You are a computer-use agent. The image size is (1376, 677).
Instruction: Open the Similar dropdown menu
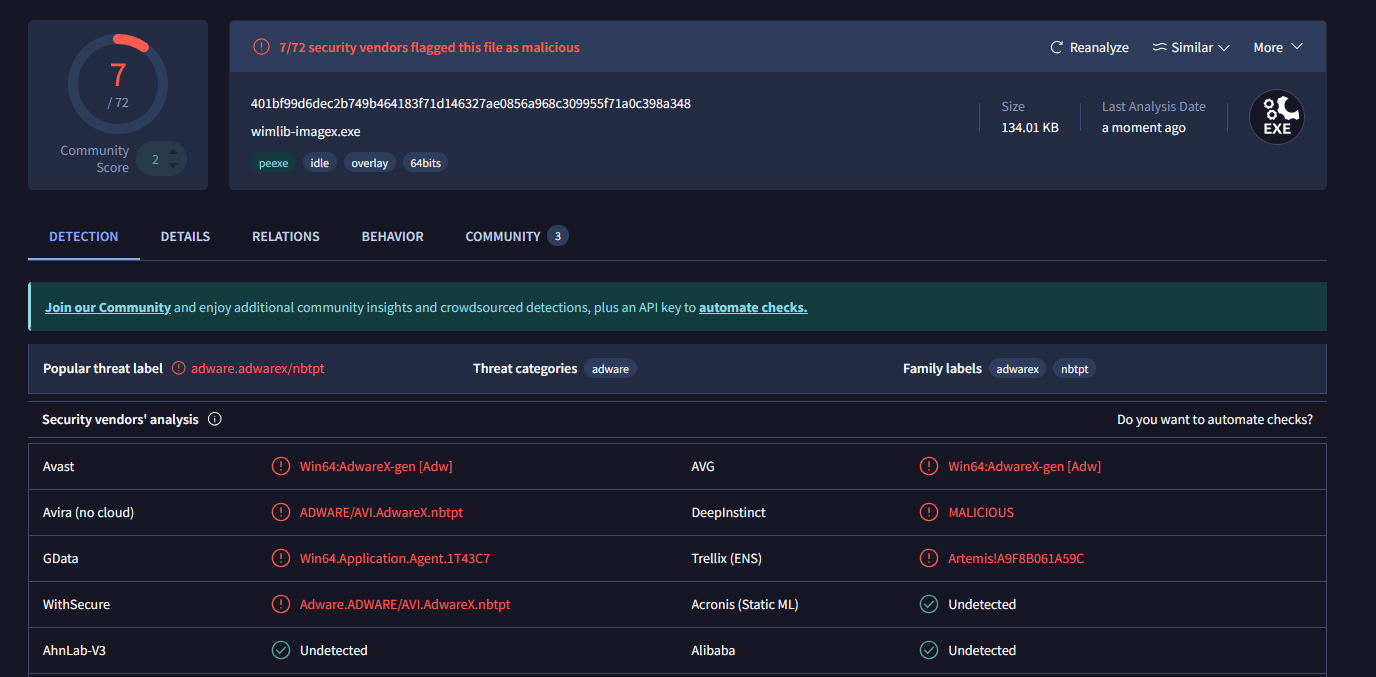click(1190, 47)
